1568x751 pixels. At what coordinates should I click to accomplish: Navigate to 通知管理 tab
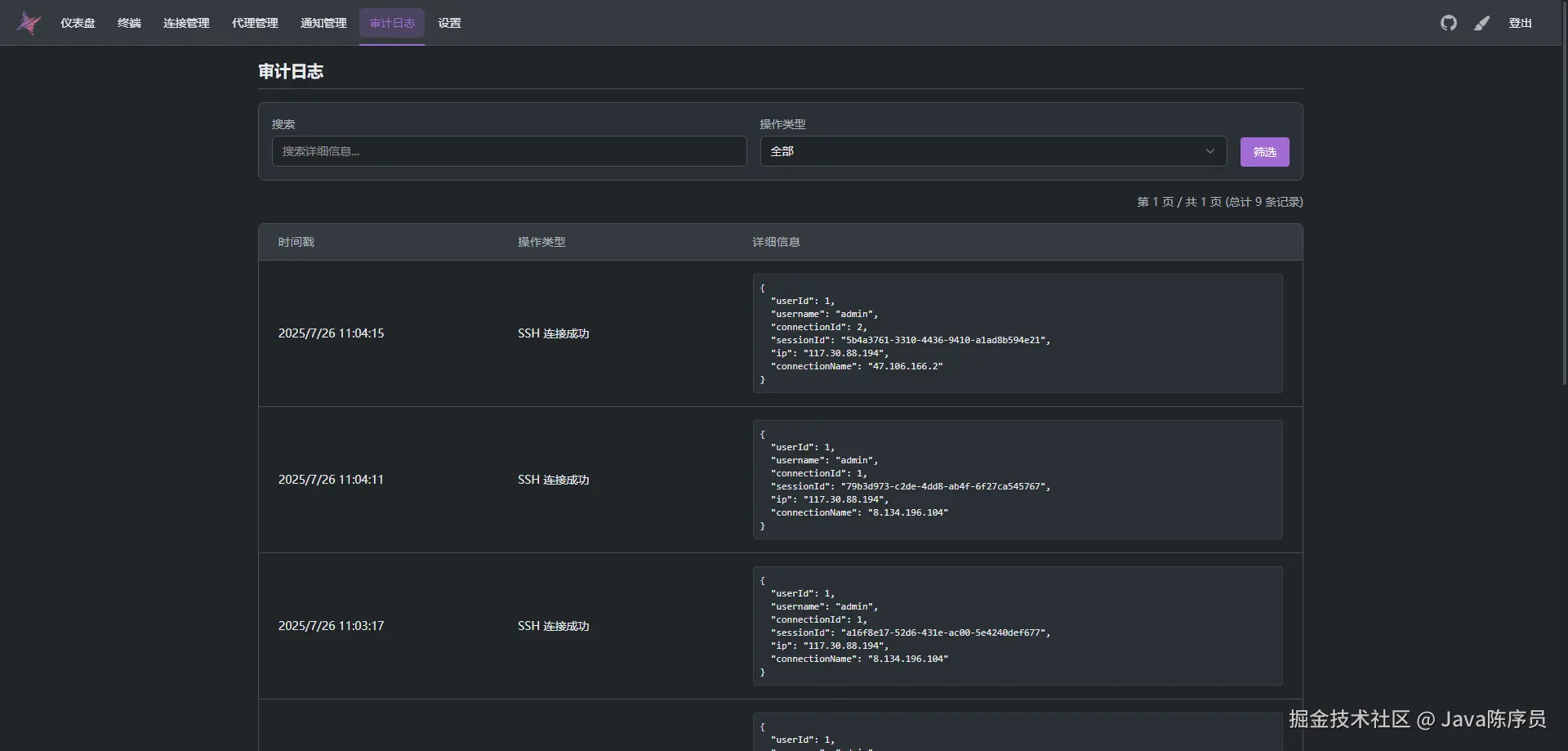pos(323,23)
